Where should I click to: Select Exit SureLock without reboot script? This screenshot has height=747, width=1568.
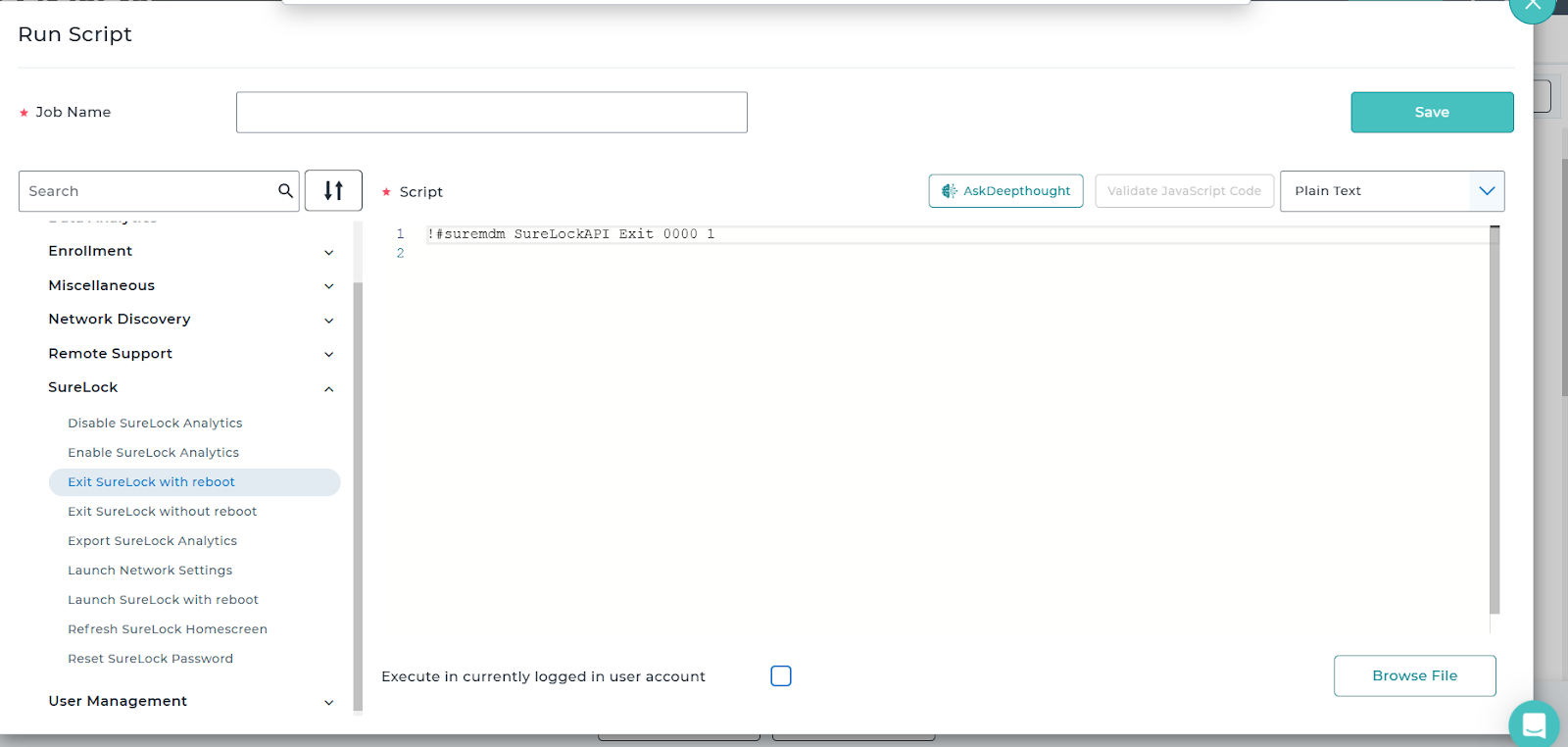click(x=163, y=512)
